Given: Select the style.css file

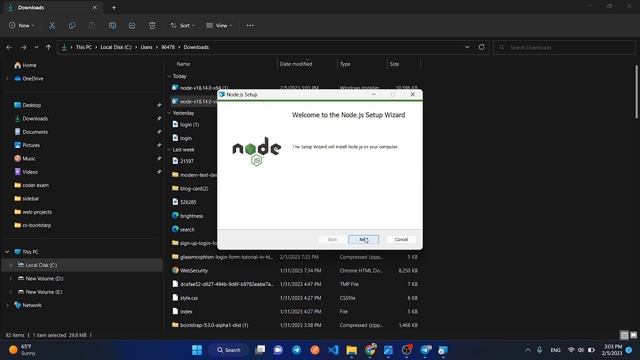Looking at the screenshot, I should [185, 298].
